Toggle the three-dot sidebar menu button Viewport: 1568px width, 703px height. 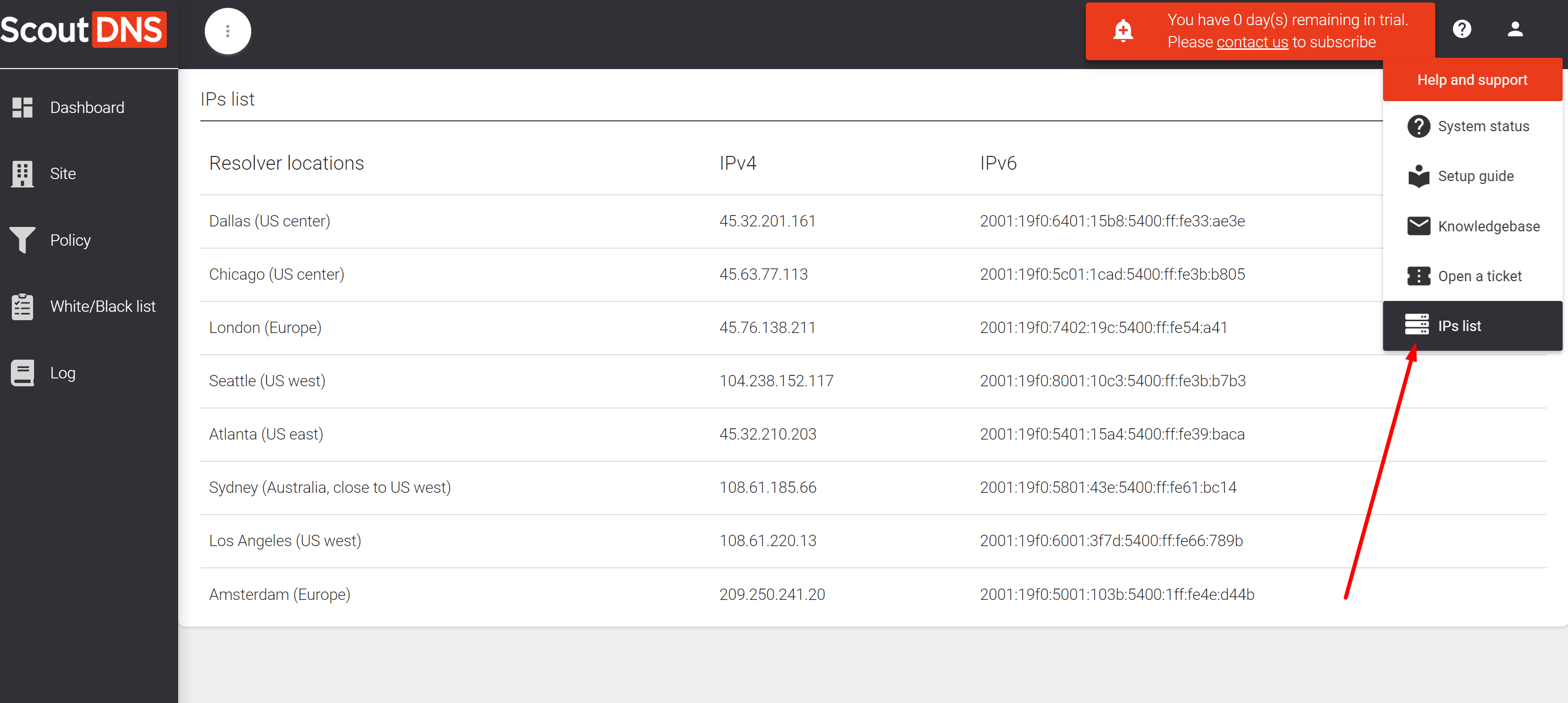(x=228, y=31)
